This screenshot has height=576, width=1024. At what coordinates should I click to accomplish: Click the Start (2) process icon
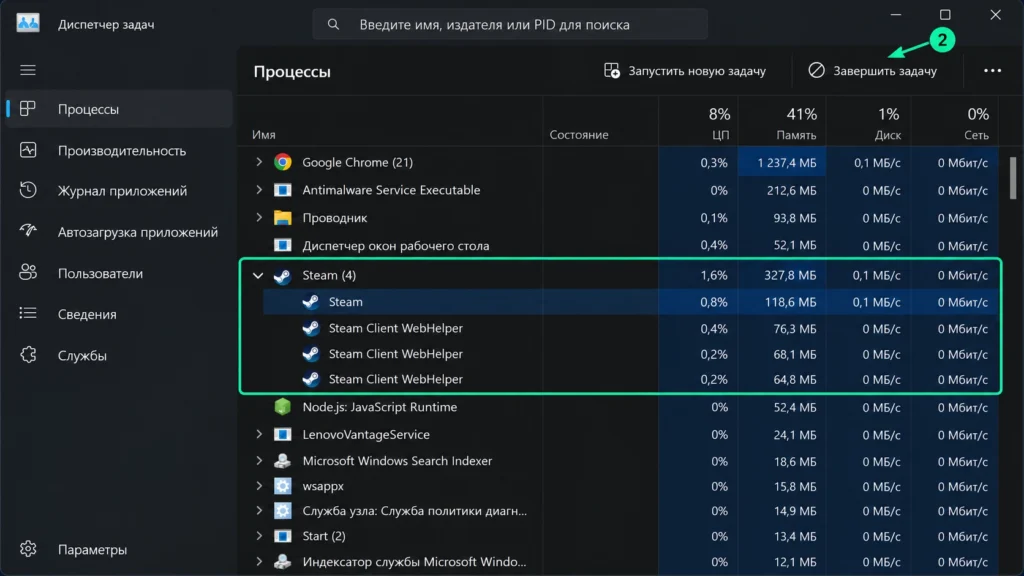point(283,536)
